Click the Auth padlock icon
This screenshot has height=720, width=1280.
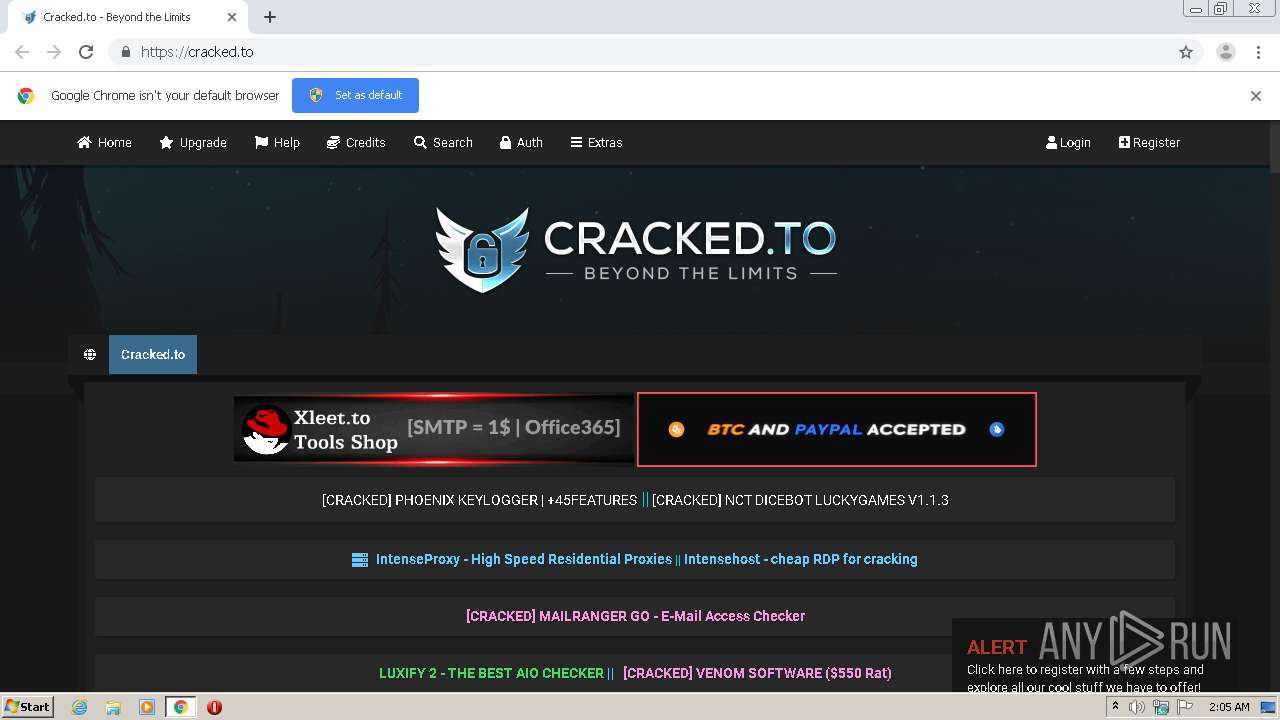click(x=505, y=142)
